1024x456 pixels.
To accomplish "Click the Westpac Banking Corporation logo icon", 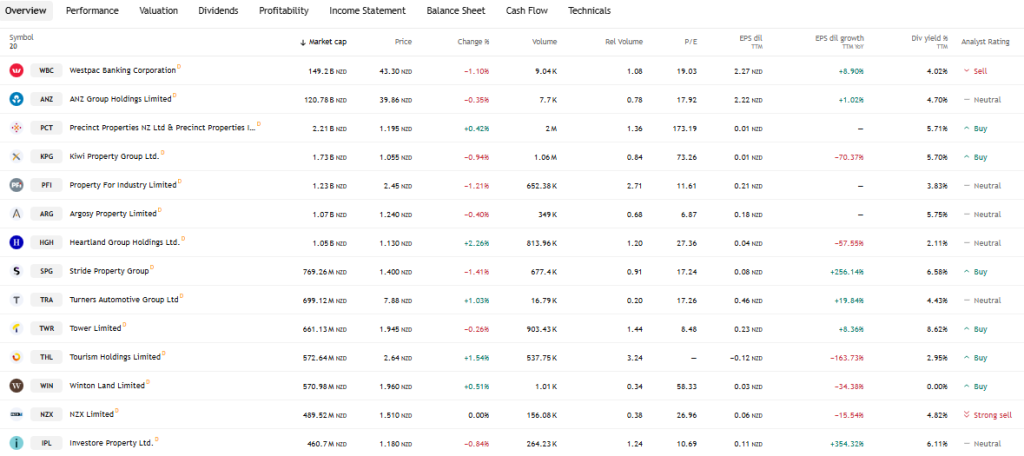I will tap(16, 71).
